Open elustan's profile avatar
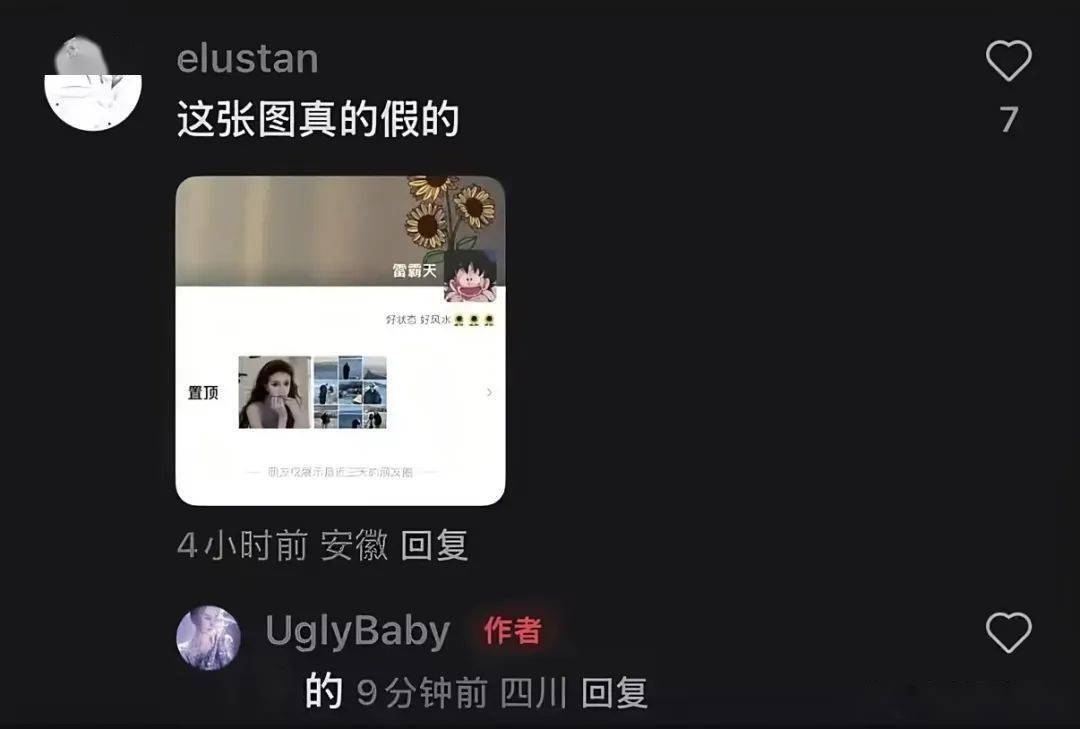This screenshot has height=729, width=1080. [x=93, y=83]
